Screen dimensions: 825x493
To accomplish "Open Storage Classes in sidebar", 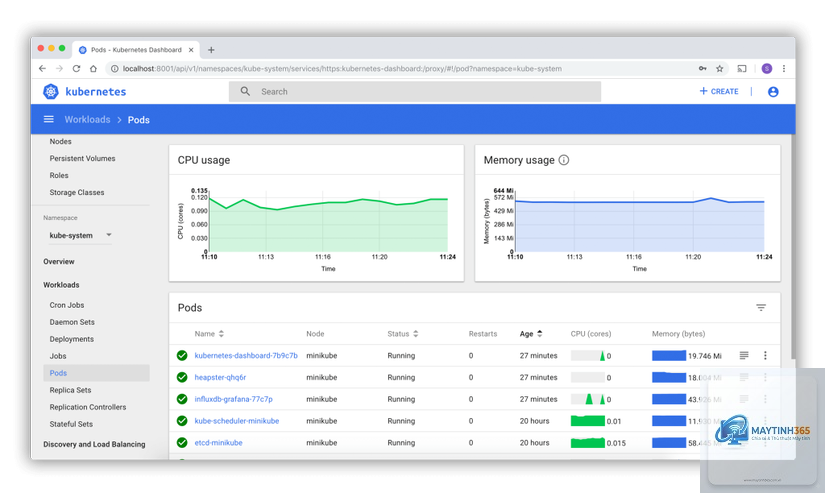I will point(77,193).
